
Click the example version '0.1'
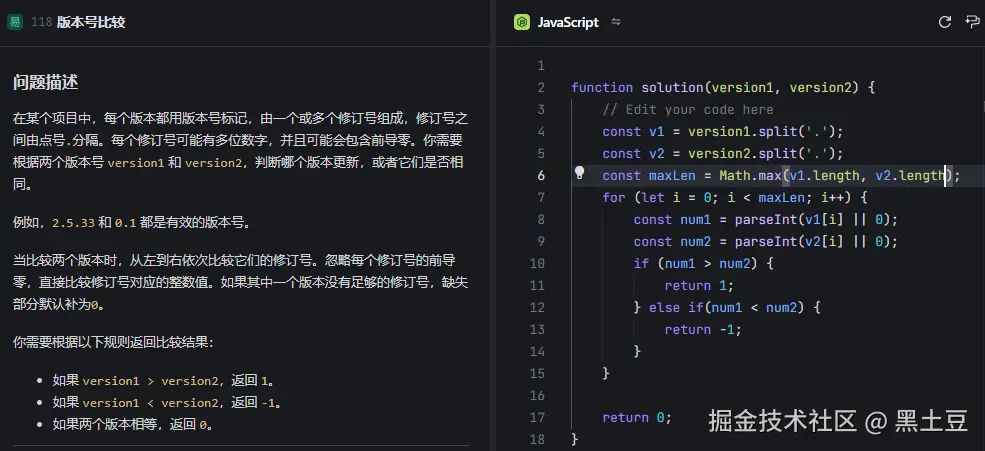[126, 223]
